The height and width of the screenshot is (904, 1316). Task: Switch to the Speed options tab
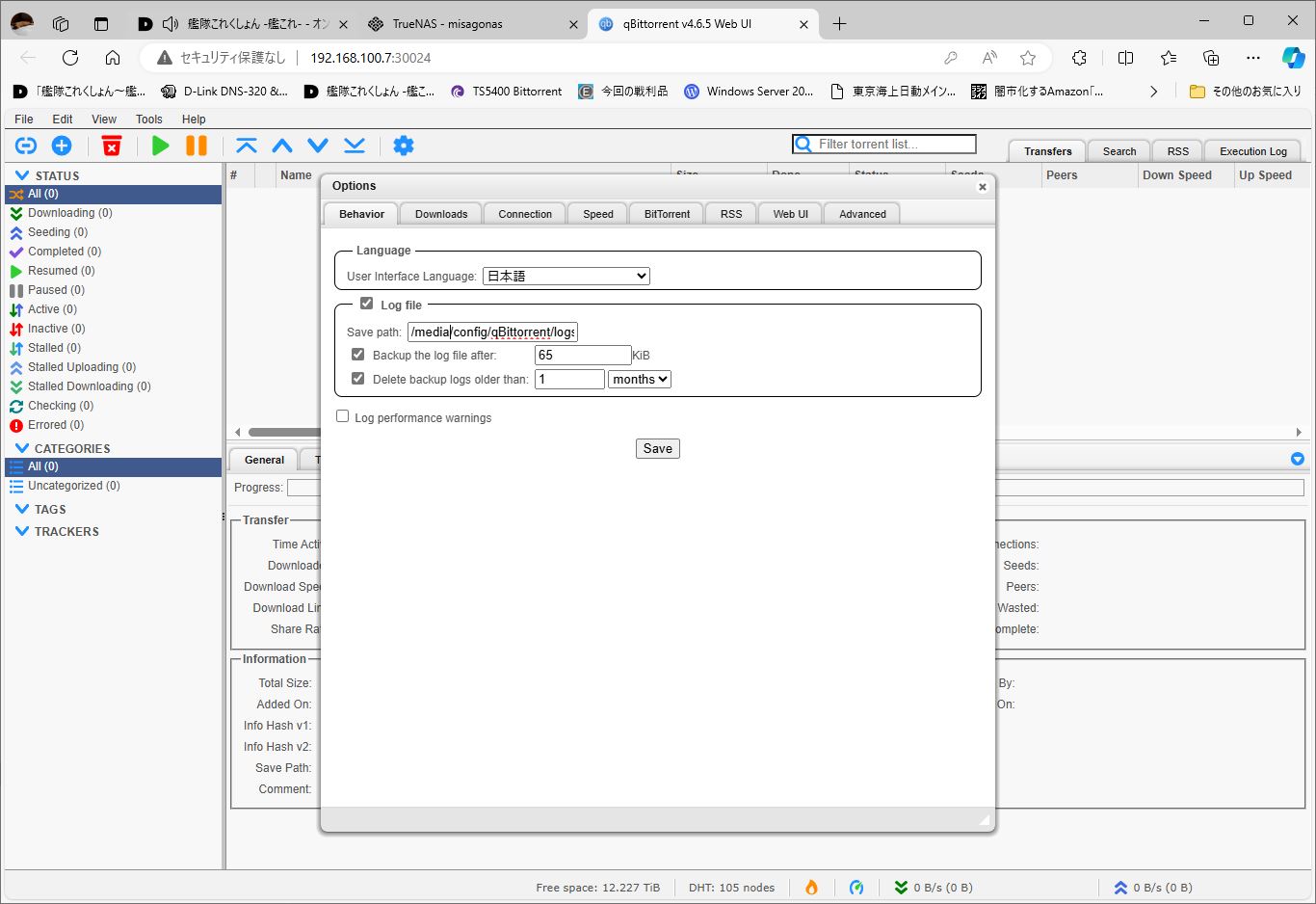point(598,214)
